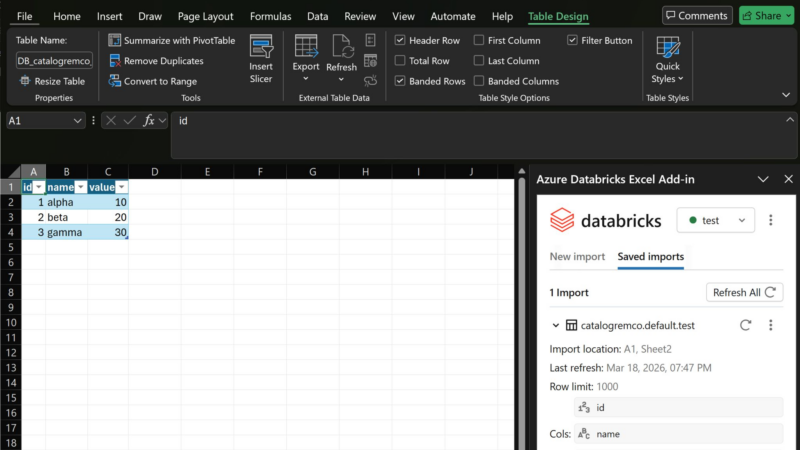Click the Remove Duplicates icon
Screen dimensions: 800x450
click(x=114, y=61)
